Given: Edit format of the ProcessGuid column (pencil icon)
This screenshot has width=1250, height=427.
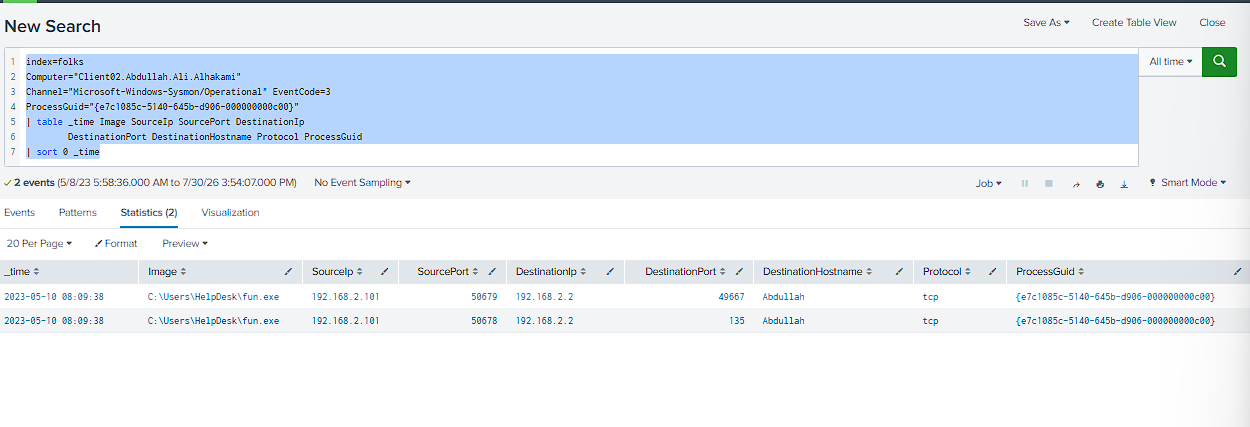Looking at the screenshot, I should coord(1238,271).
